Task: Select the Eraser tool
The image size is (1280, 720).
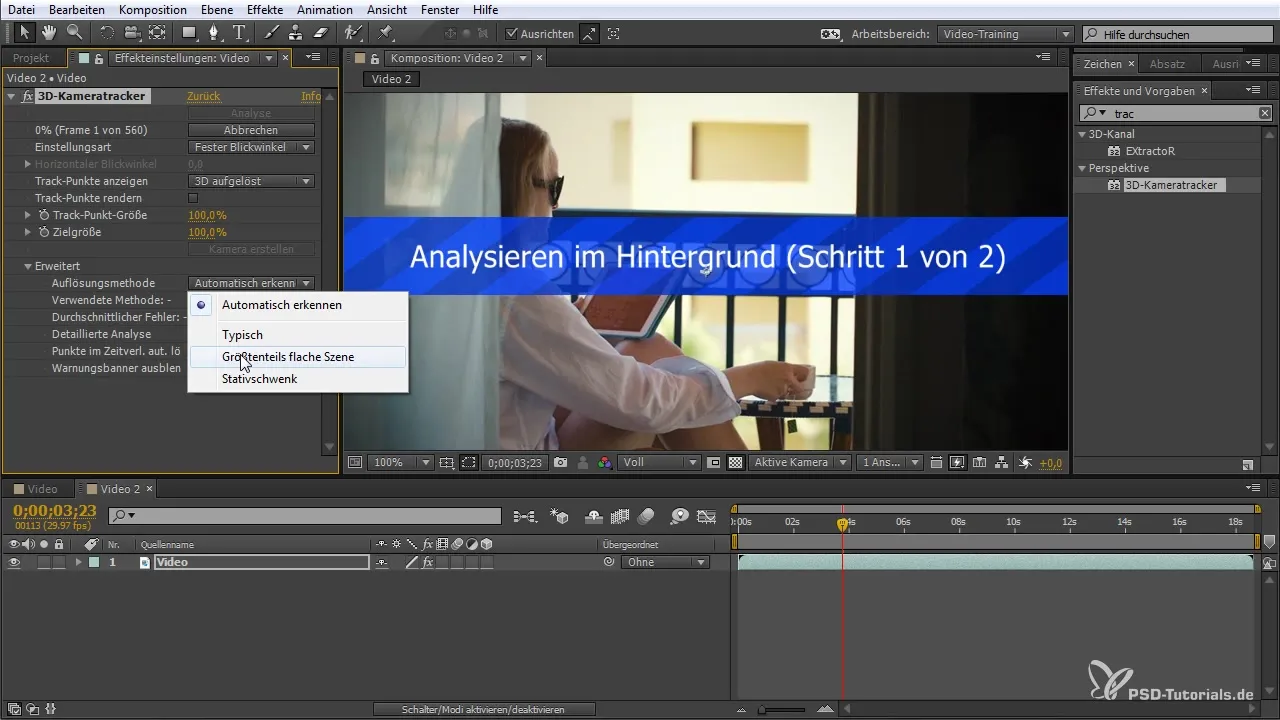Action: (x=320, y=33)
